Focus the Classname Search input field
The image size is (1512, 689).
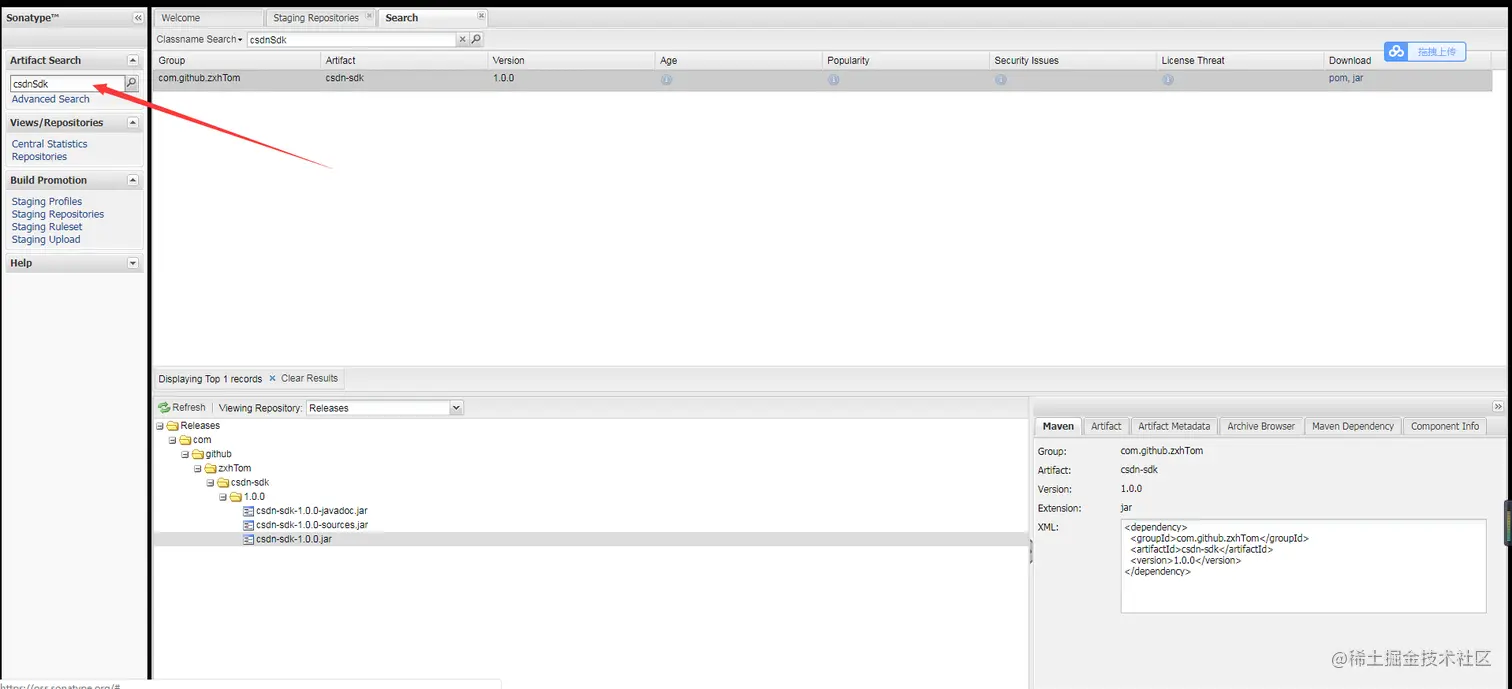coord(351,40)
